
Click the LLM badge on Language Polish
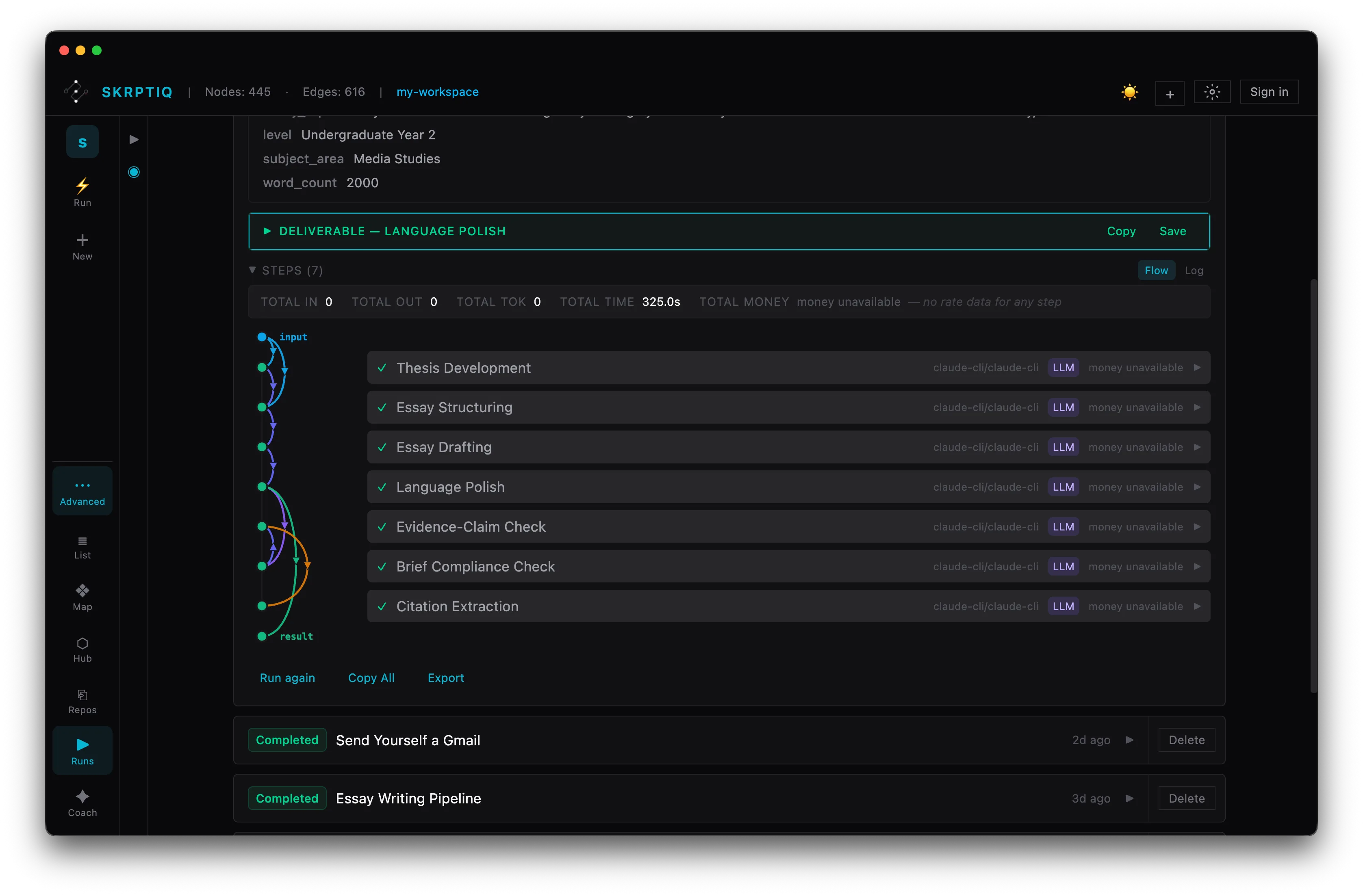[x=1063, y=487]
